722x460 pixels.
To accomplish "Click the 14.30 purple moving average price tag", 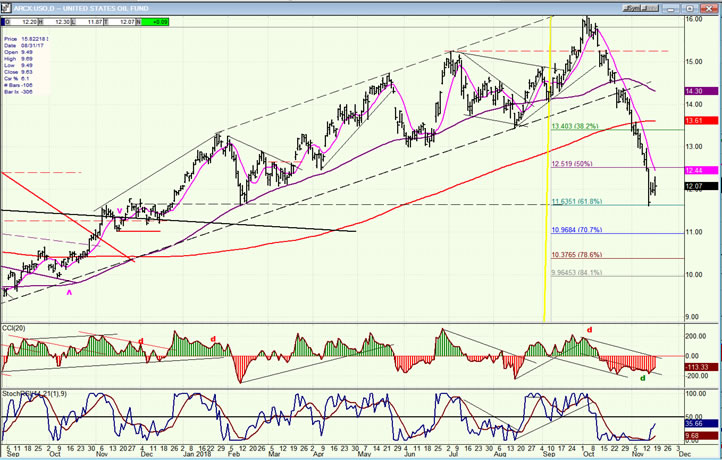I will pyautogui.click(x=701, y=92).
